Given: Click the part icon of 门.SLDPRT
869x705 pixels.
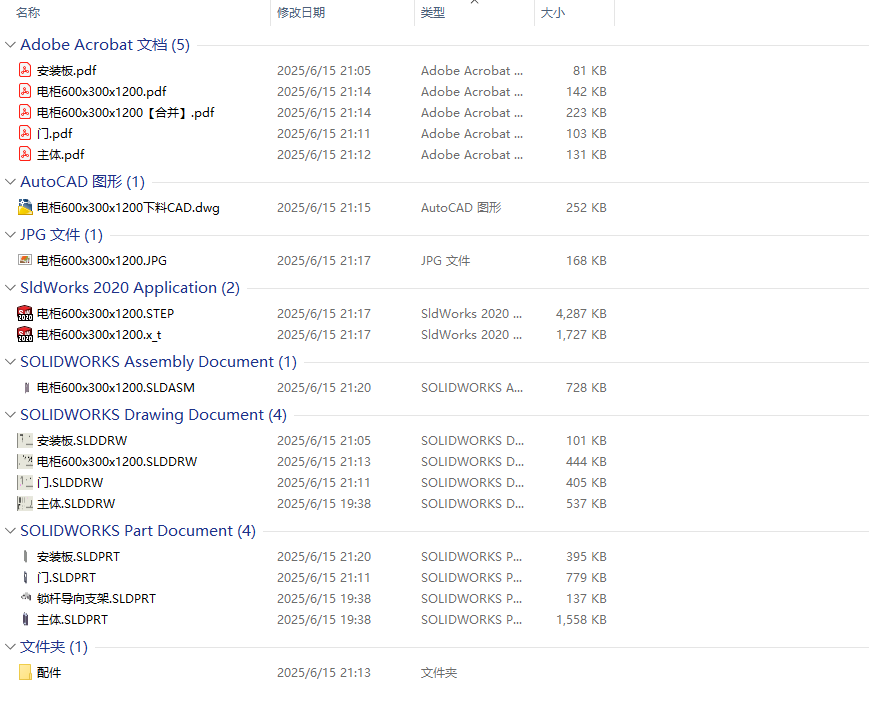Looking at the screenshot, I should tap(25, 578).
